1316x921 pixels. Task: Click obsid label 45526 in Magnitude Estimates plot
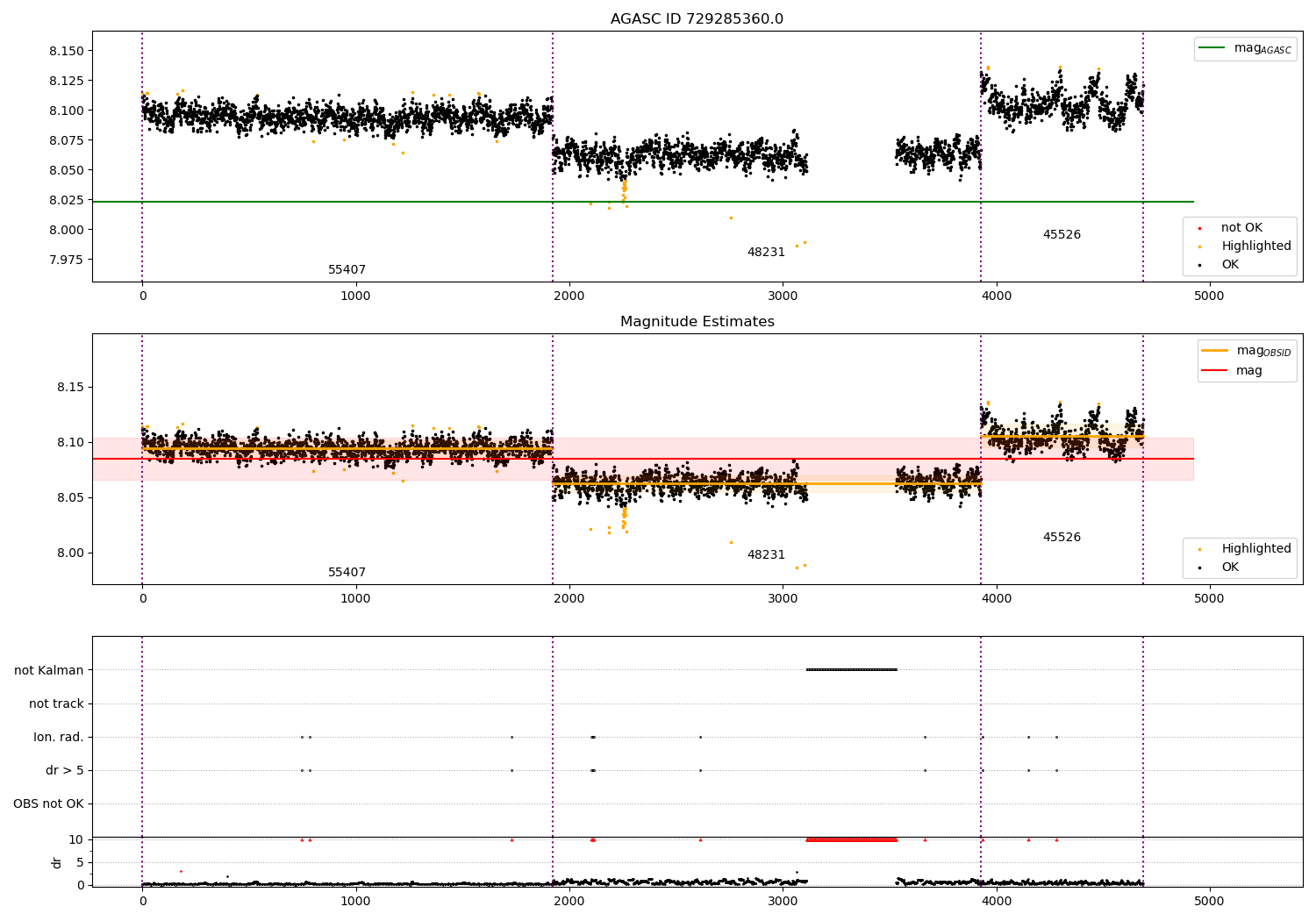click(1062, 538)
